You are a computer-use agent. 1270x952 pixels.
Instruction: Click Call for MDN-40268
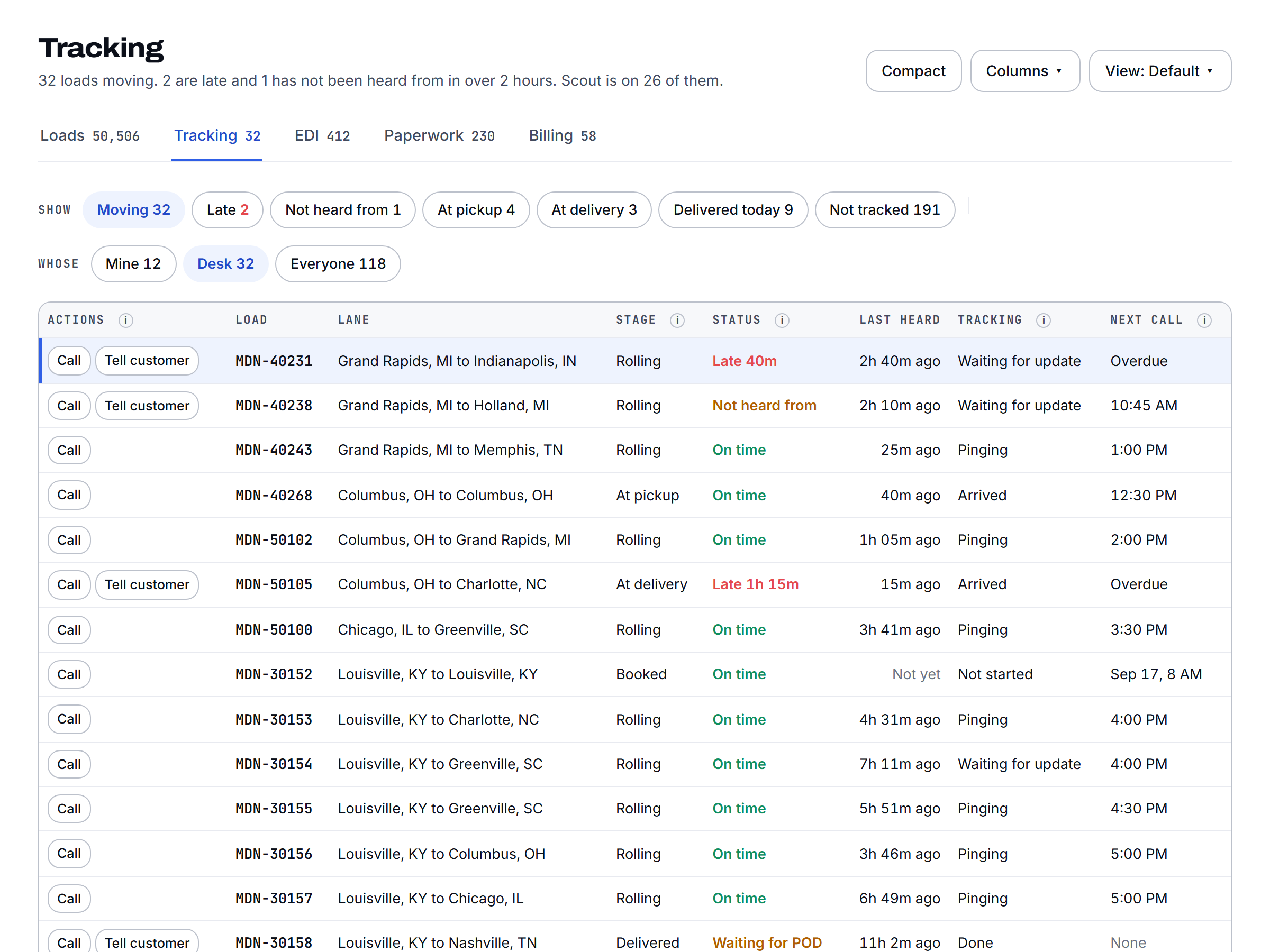click(x=69, y=495)
